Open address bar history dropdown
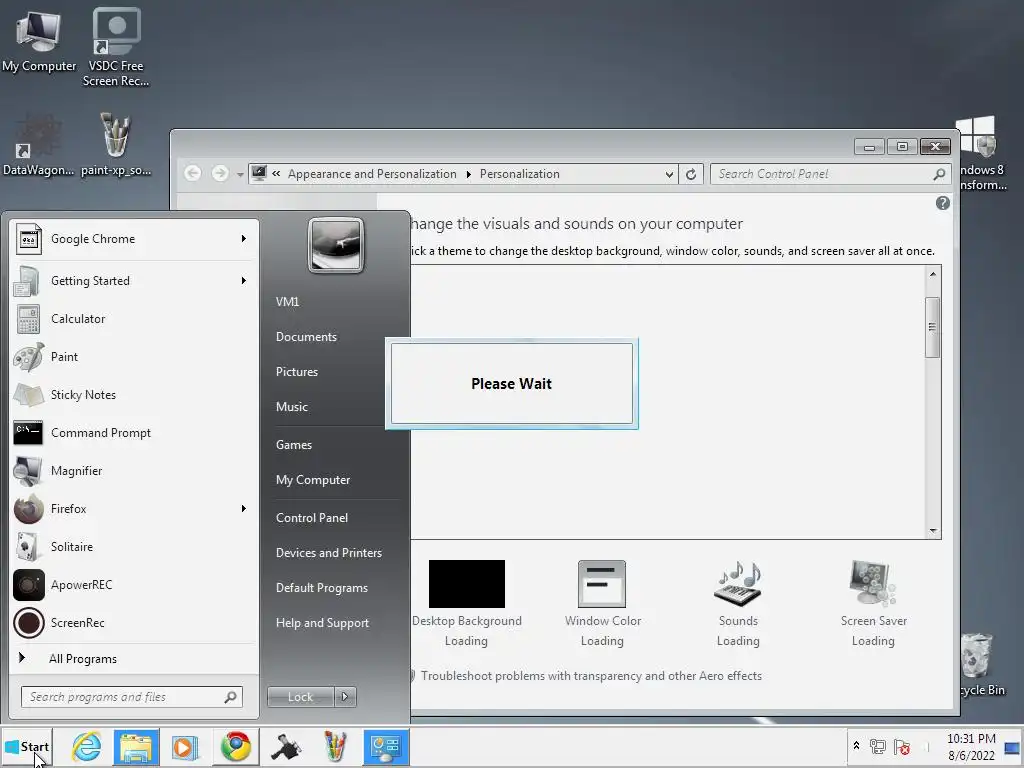The width and height of the screenshot is (1024, 768). click(669, 174)
